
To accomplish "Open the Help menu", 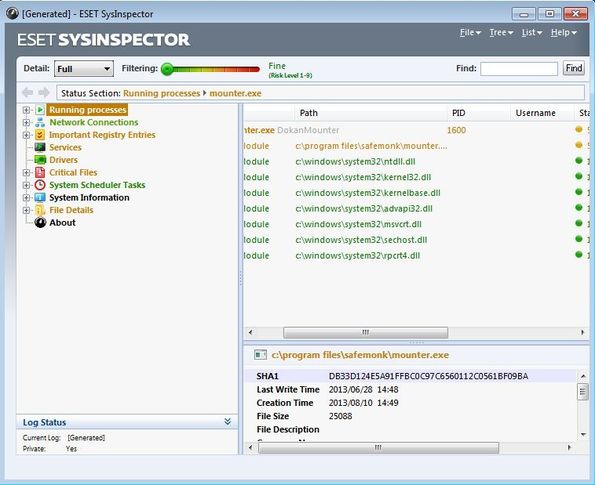I will pyautogui.click(x=564, y=33).
